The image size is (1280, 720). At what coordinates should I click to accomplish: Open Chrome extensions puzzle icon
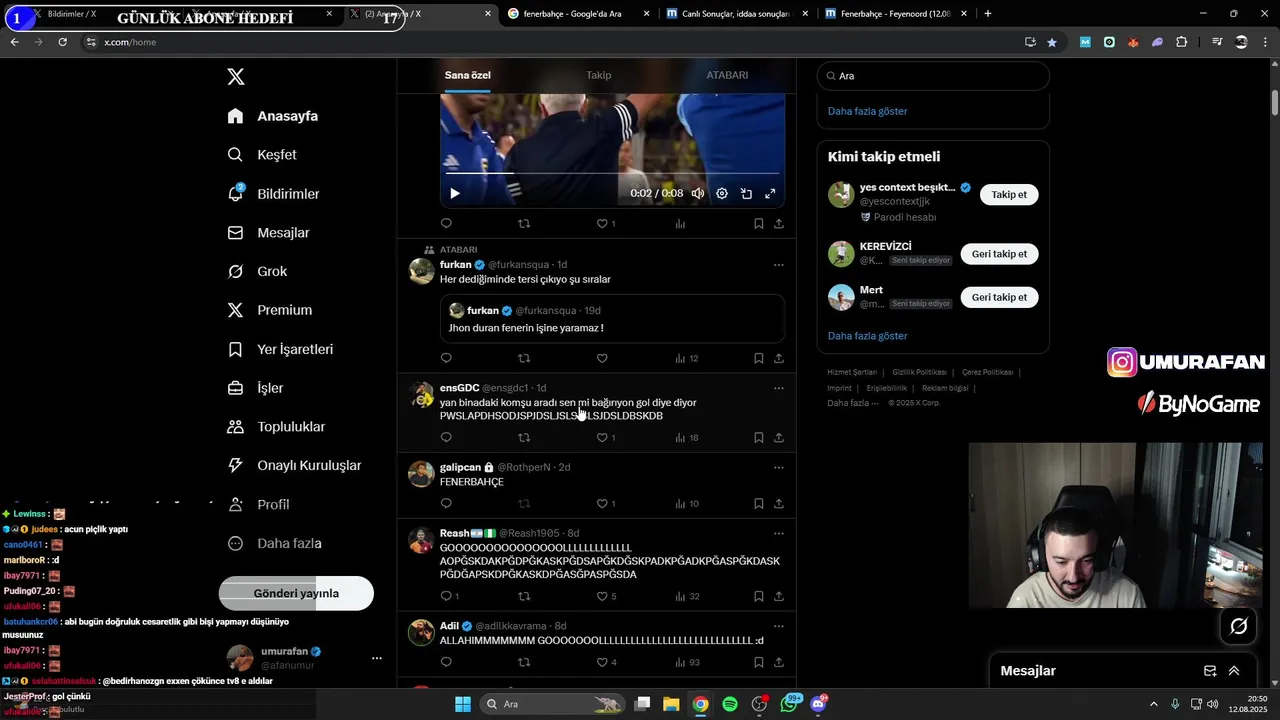click(x=1182, y=42)
